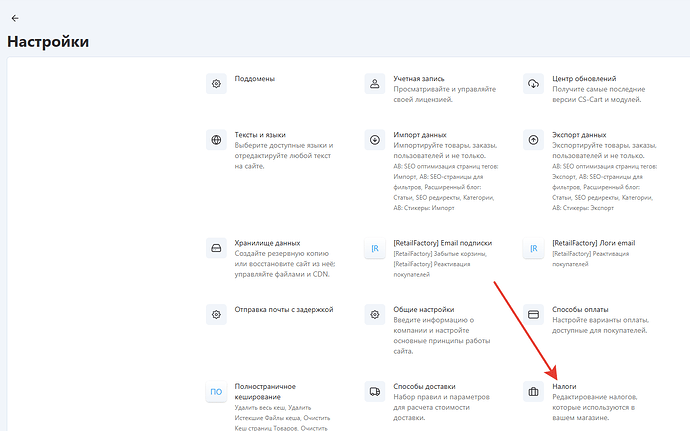The image size is (690, 431).
Task: Click the download icon for Импорт данных
Action: click(374, 140)
